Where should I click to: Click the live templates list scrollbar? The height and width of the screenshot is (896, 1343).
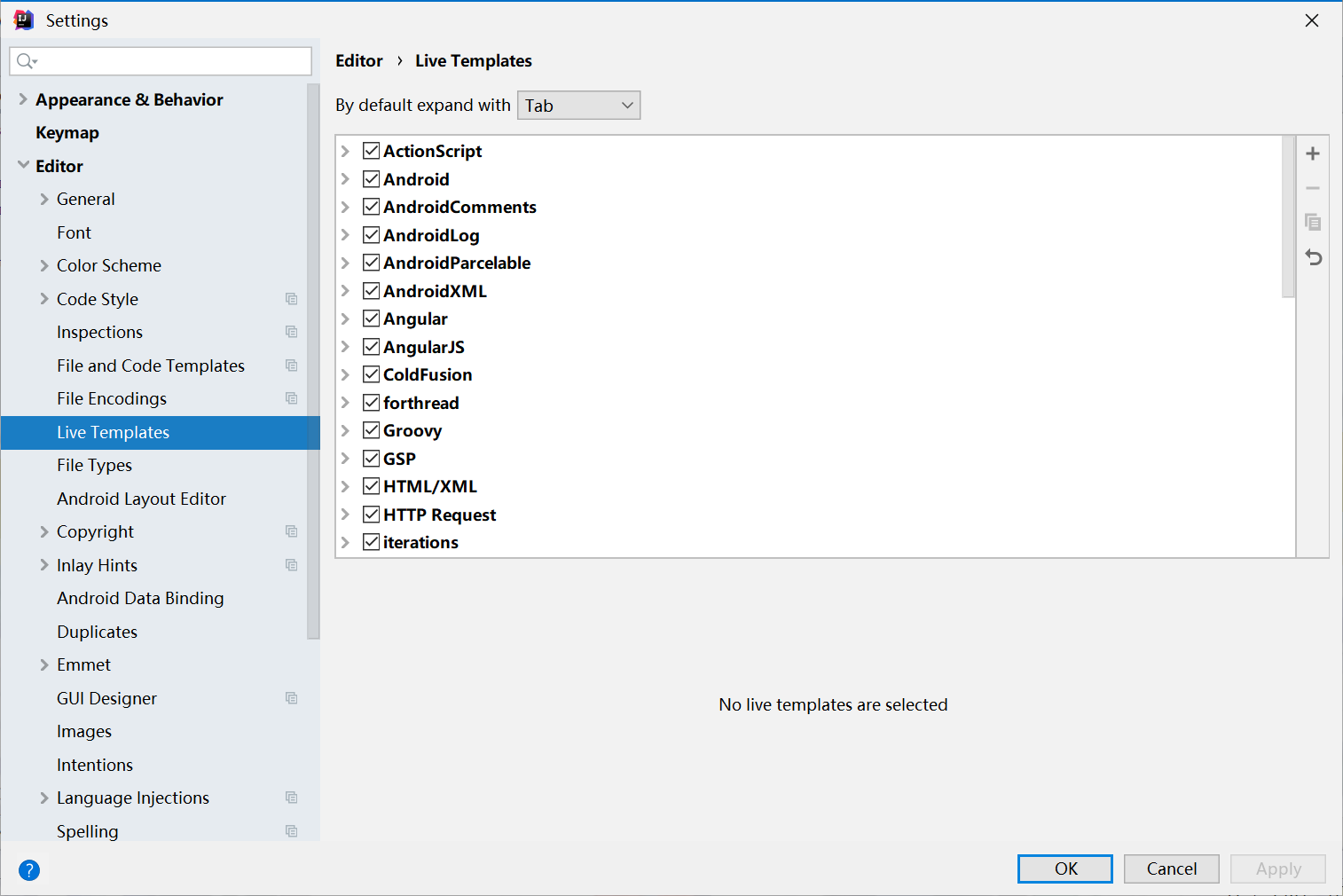(x=1289, y=217)
